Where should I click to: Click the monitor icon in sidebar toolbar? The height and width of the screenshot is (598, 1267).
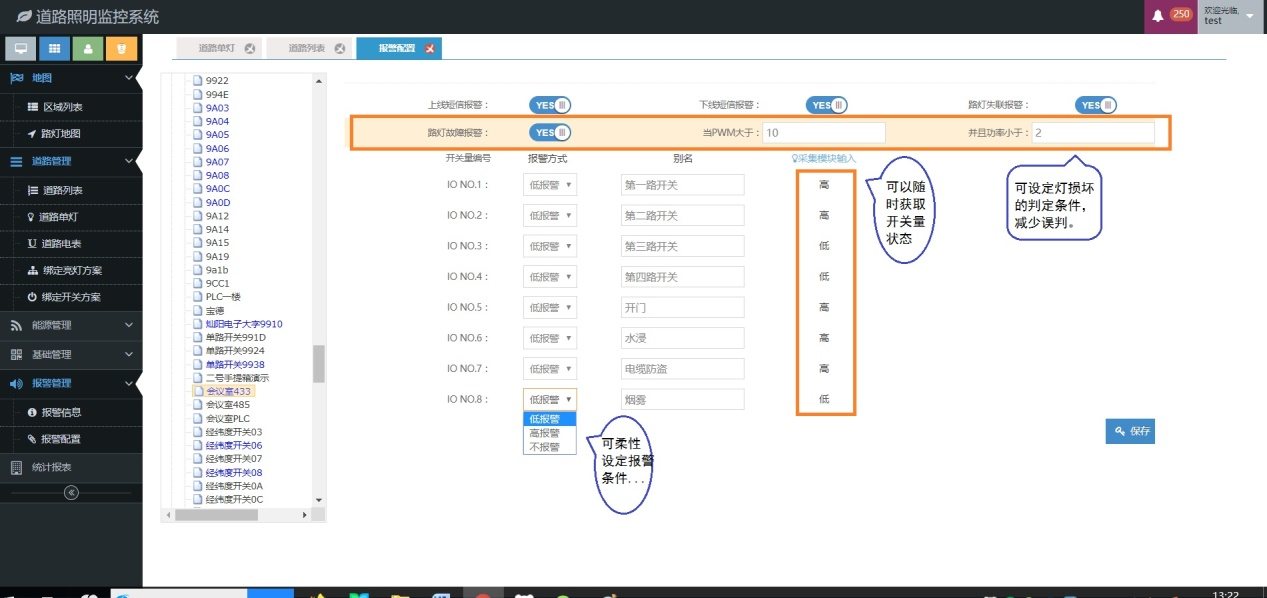point(21,48)
